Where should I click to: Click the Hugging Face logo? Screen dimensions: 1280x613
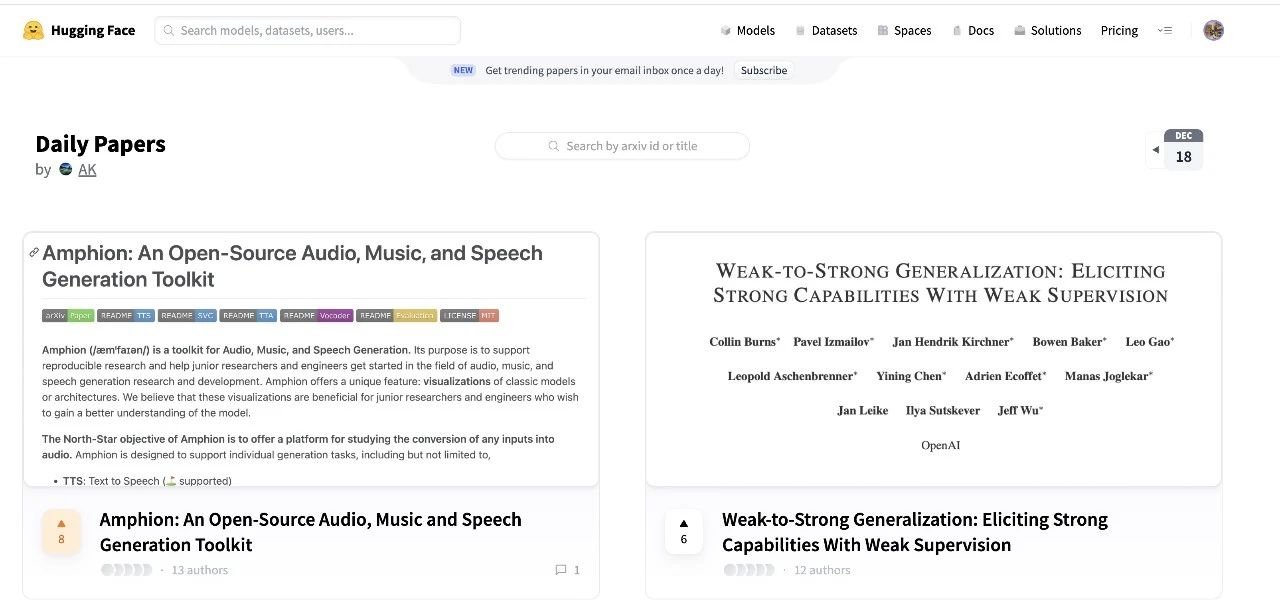[x=34, y=30]
